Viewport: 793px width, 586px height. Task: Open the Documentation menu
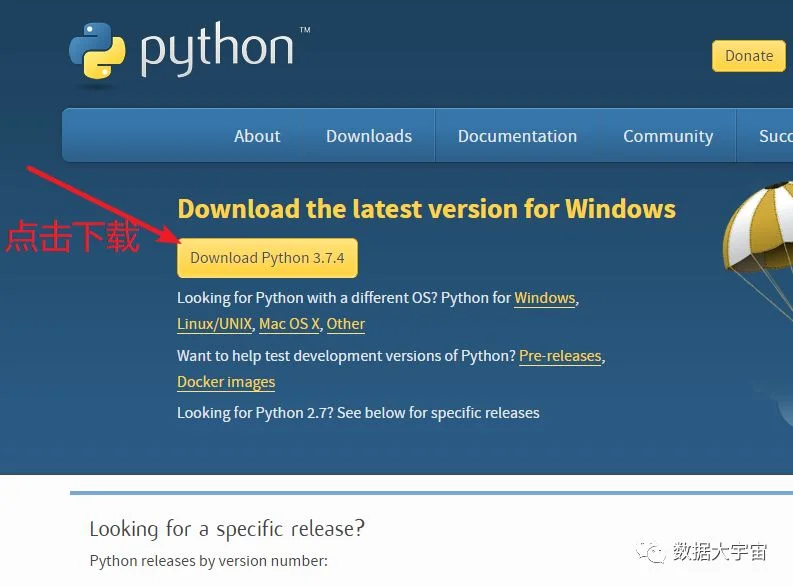click(517, 136)
